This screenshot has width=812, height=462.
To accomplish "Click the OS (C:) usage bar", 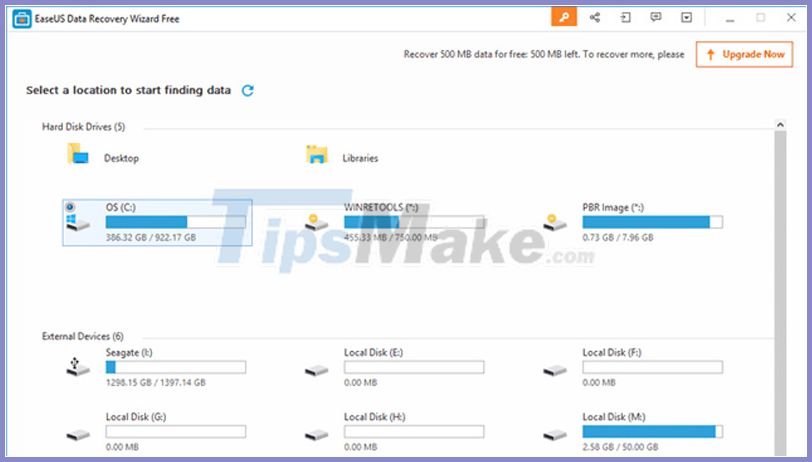I will [176, 222].
